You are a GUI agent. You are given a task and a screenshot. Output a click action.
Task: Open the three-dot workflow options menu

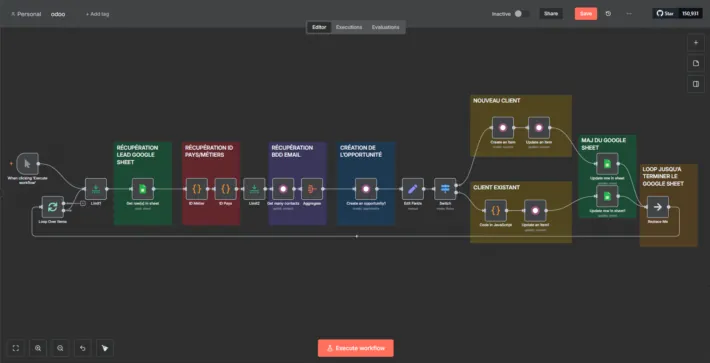click(x=629, y=14)
